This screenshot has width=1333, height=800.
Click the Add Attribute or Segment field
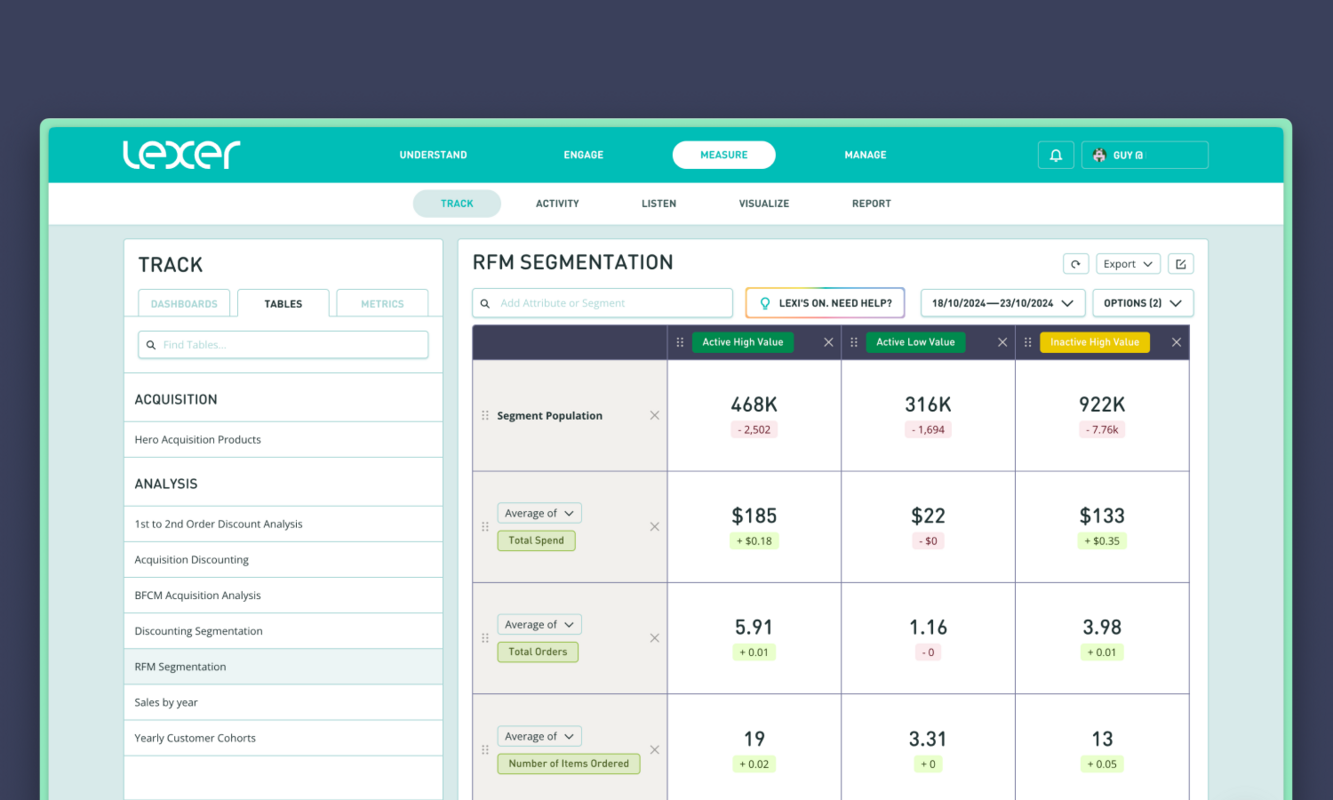coord(602,302)
